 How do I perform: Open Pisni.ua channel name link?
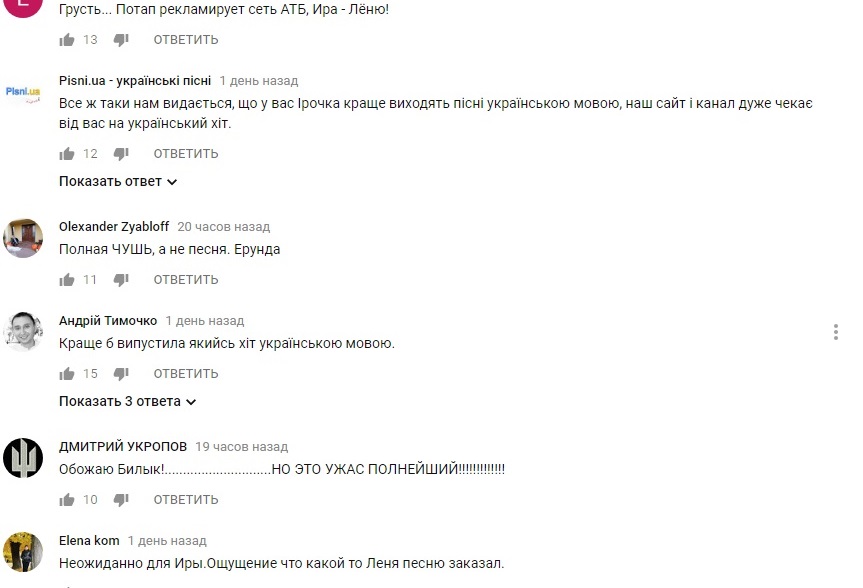point(135,81)
